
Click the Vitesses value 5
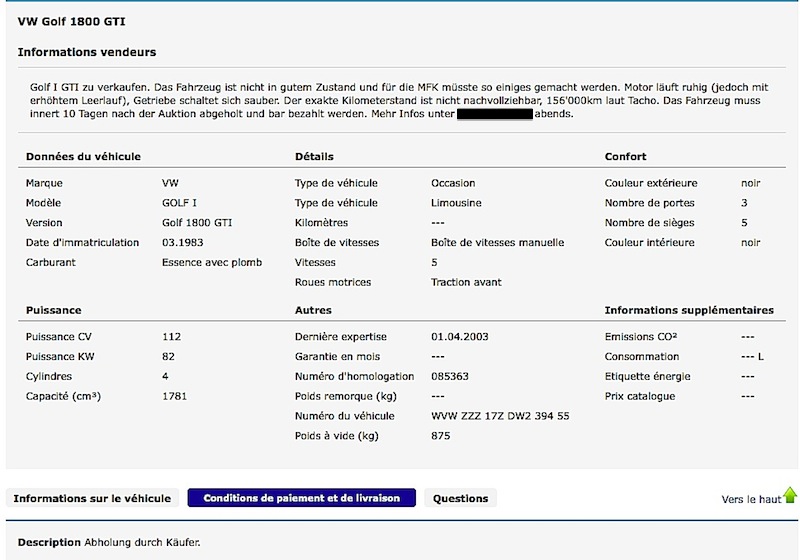click(x=434, y=263)
